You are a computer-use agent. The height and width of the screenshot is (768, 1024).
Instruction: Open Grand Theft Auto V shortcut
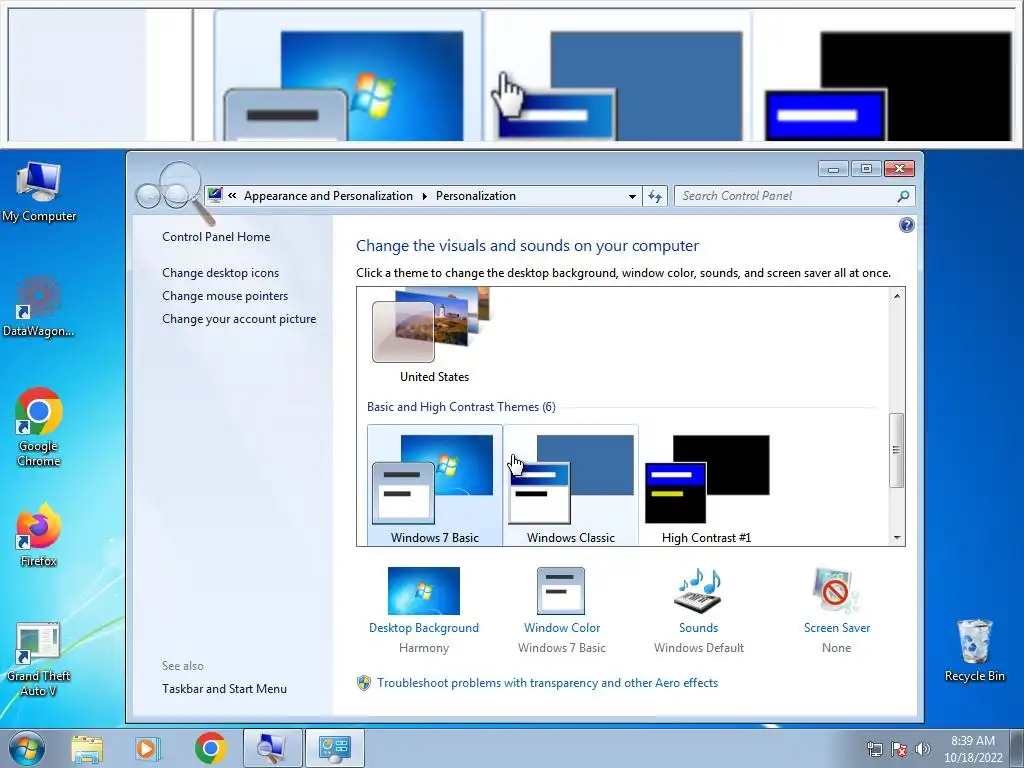[39, 658]
